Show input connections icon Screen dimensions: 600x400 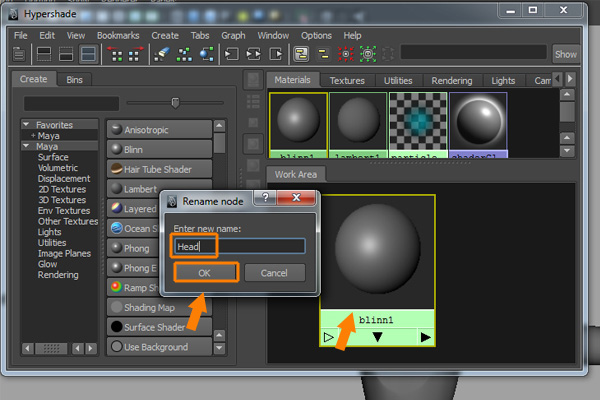(x=232, y=54)
